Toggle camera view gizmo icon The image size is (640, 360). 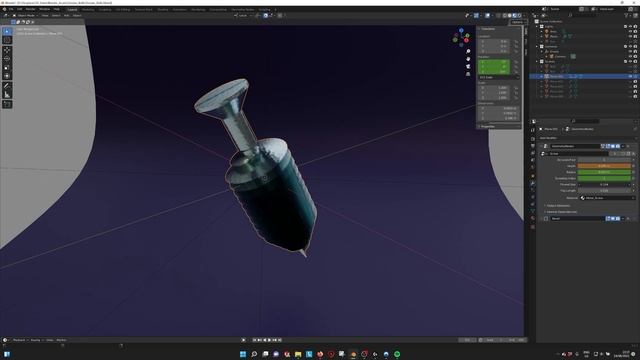468,67
